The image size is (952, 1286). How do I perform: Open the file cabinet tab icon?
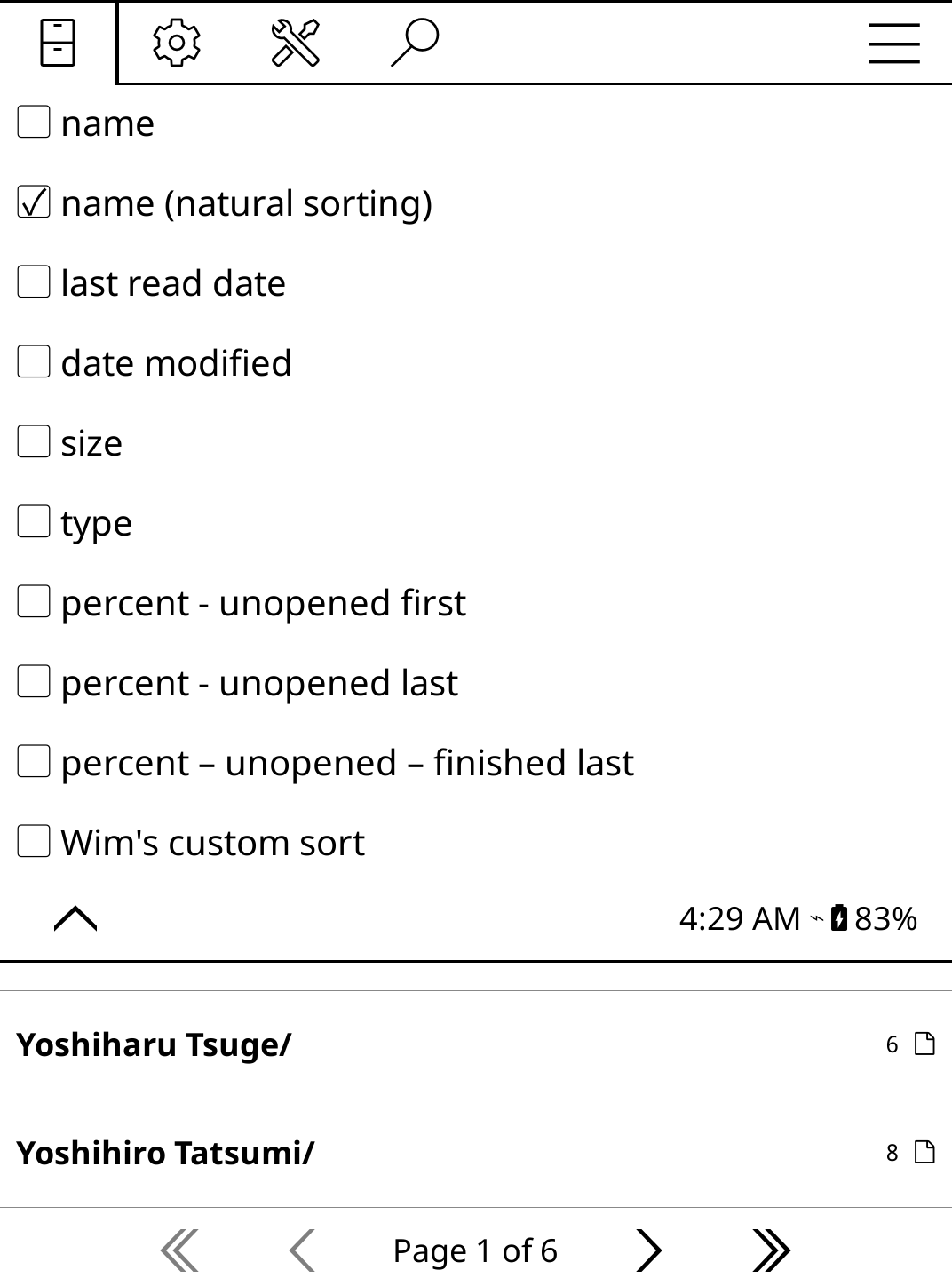58,43
